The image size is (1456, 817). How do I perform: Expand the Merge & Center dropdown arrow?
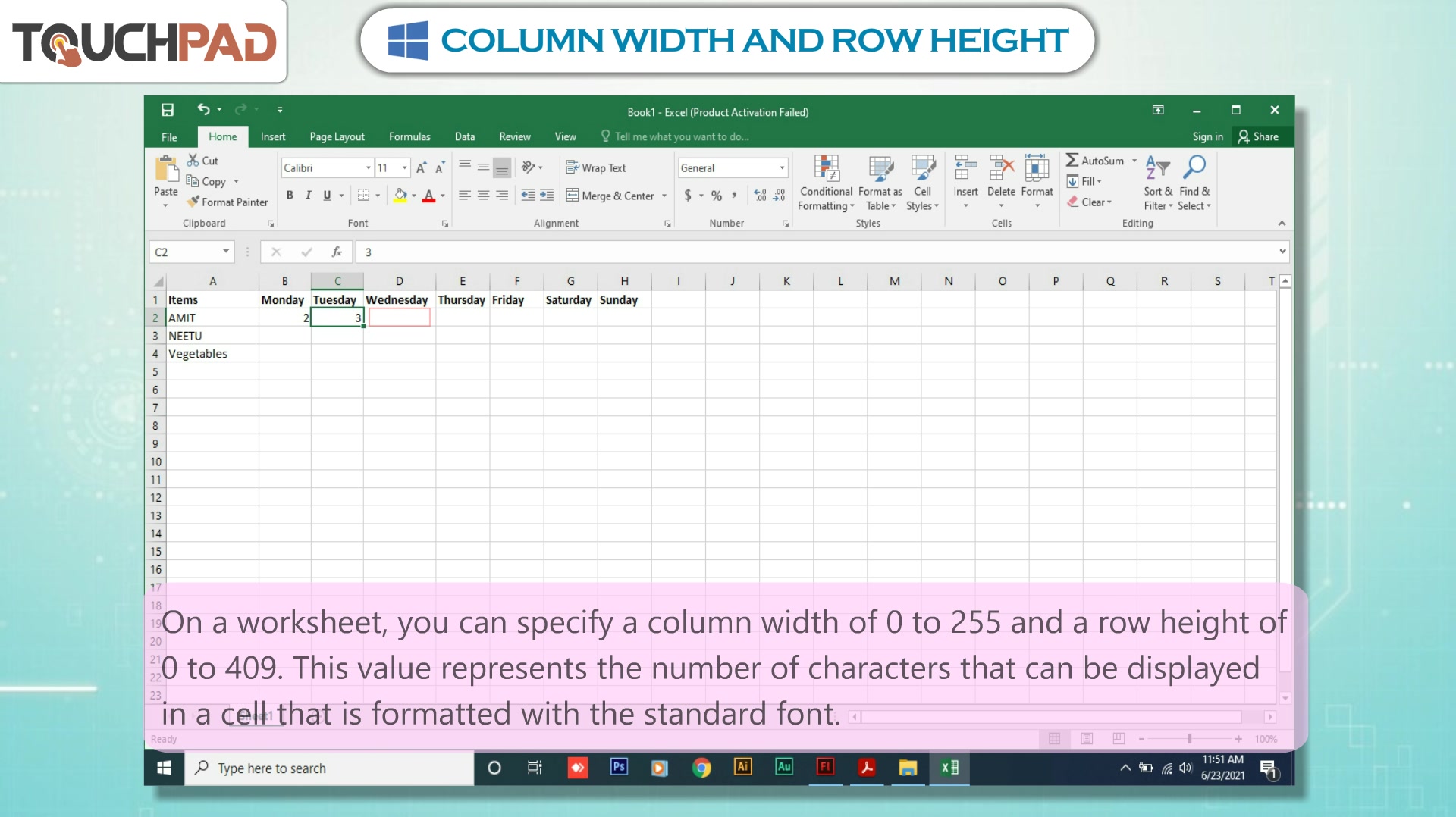(x=664, y=196)
